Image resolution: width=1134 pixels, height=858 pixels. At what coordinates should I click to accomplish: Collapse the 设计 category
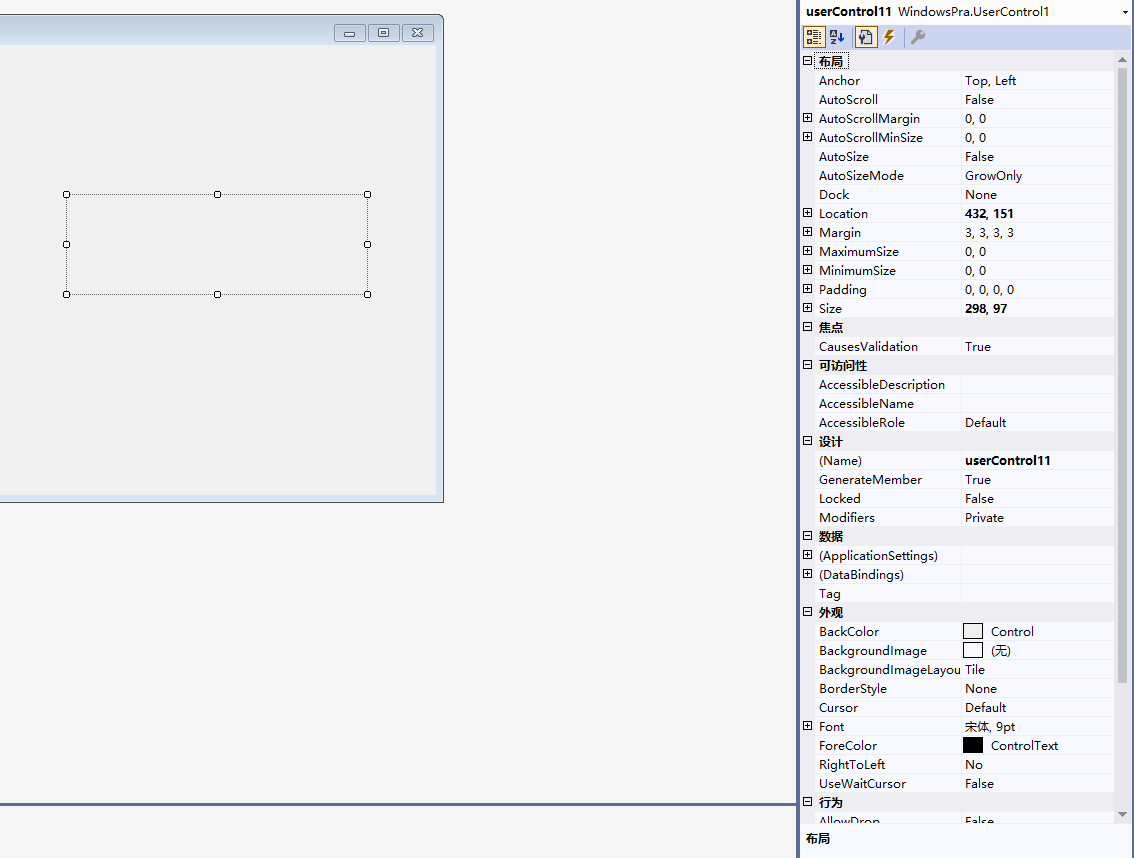[808, 441]
